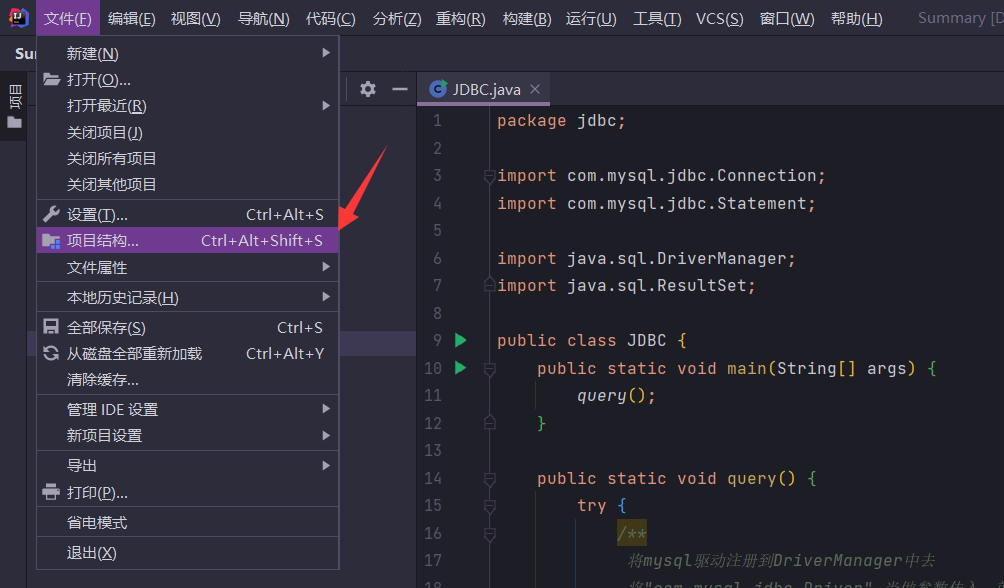Click the reload icon beside 从磁盘全部重新加载
Image resolution: width=1004 pixels, height=588 pixels.
click(51, 353)
